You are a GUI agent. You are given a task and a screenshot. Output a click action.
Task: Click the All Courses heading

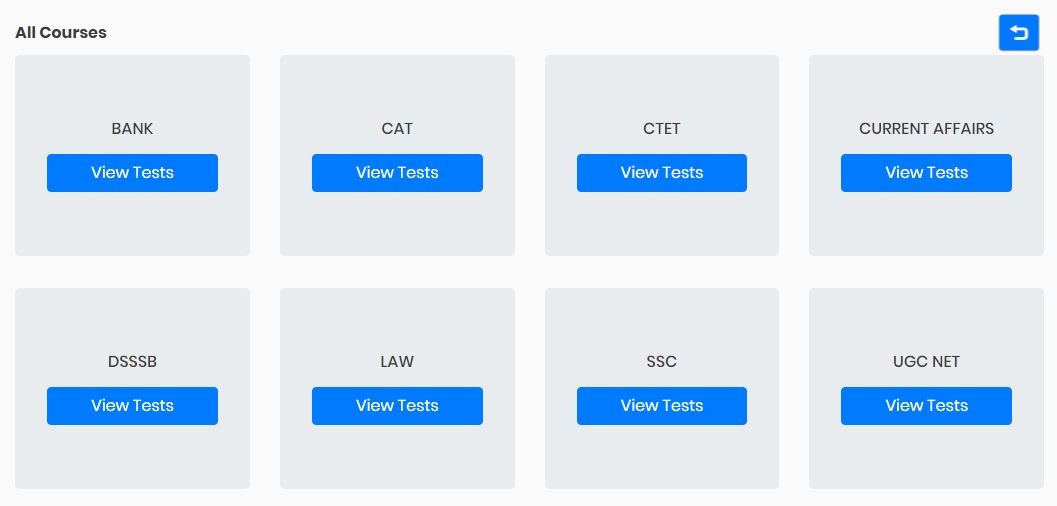pos(61,32)
